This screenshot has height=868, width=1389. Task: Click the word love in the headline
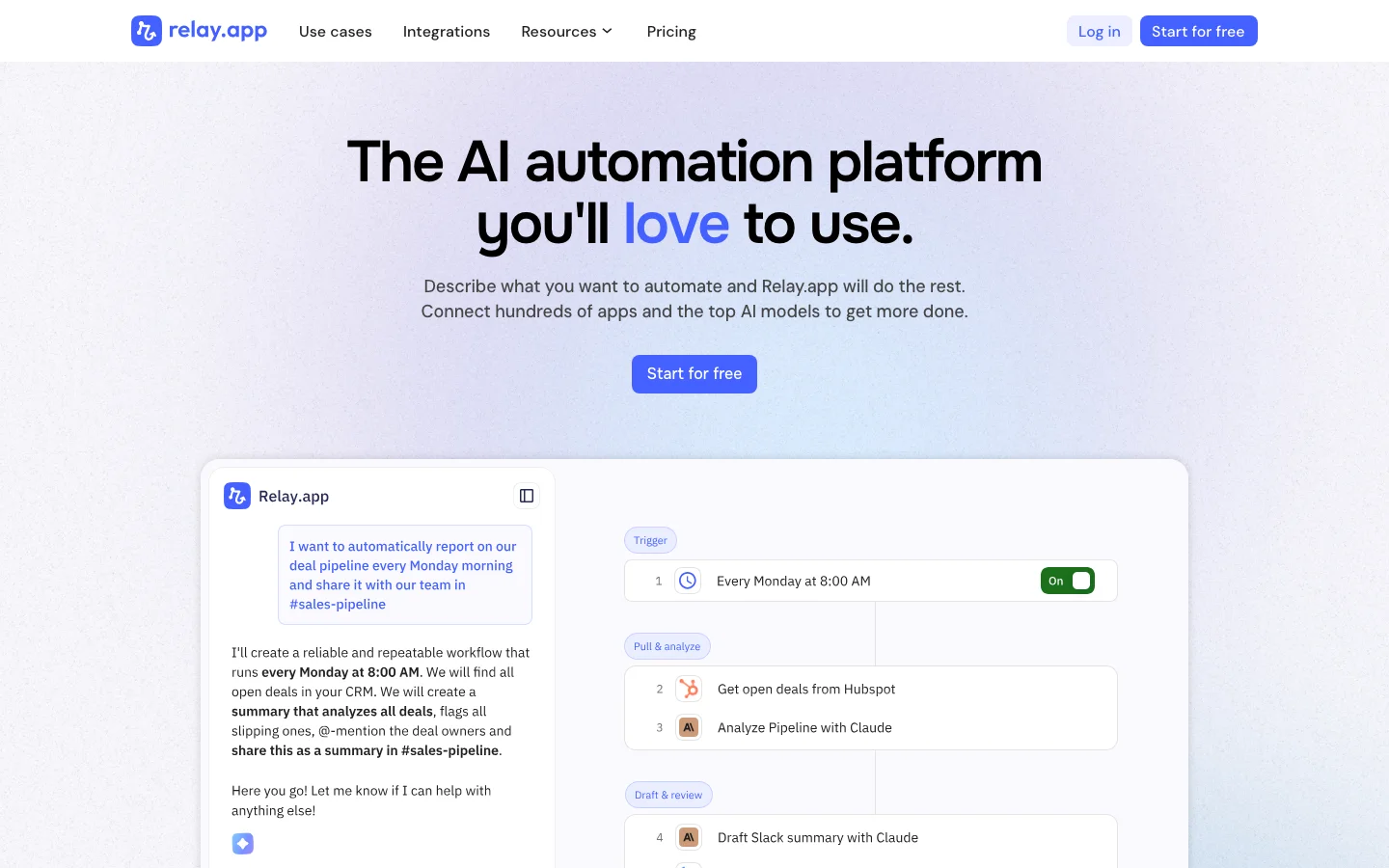(x=676, y=224)
